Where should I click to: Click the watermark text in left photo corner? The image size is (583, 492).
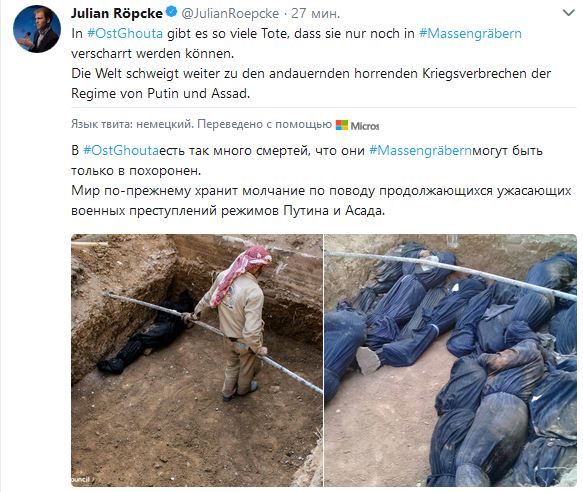[x=81, y=480]
